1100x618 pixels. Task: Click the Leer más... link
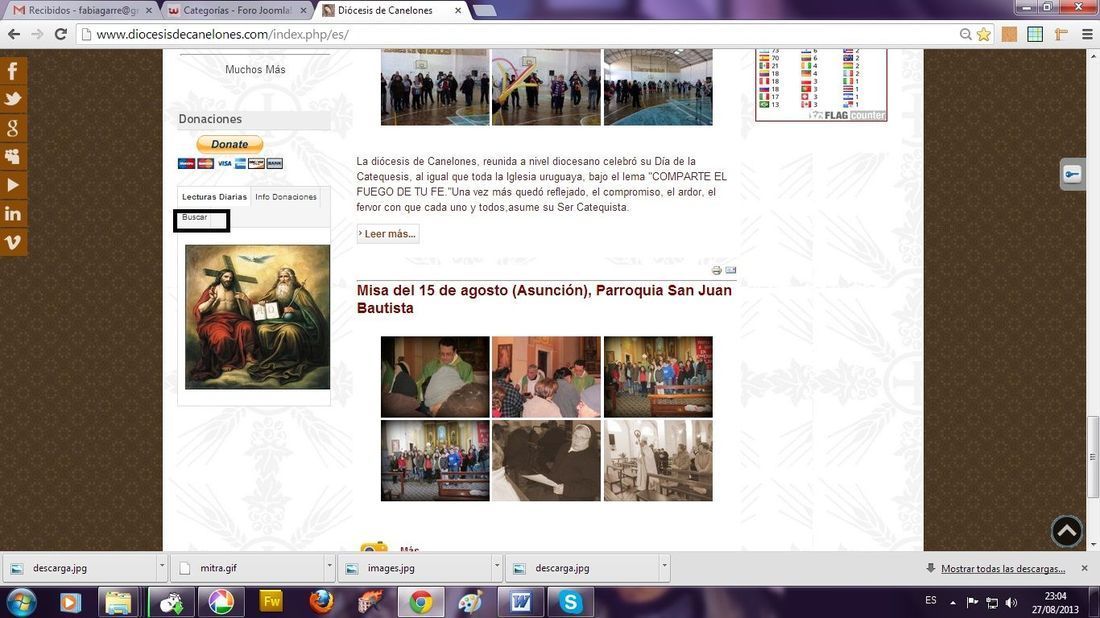(388, 234)
